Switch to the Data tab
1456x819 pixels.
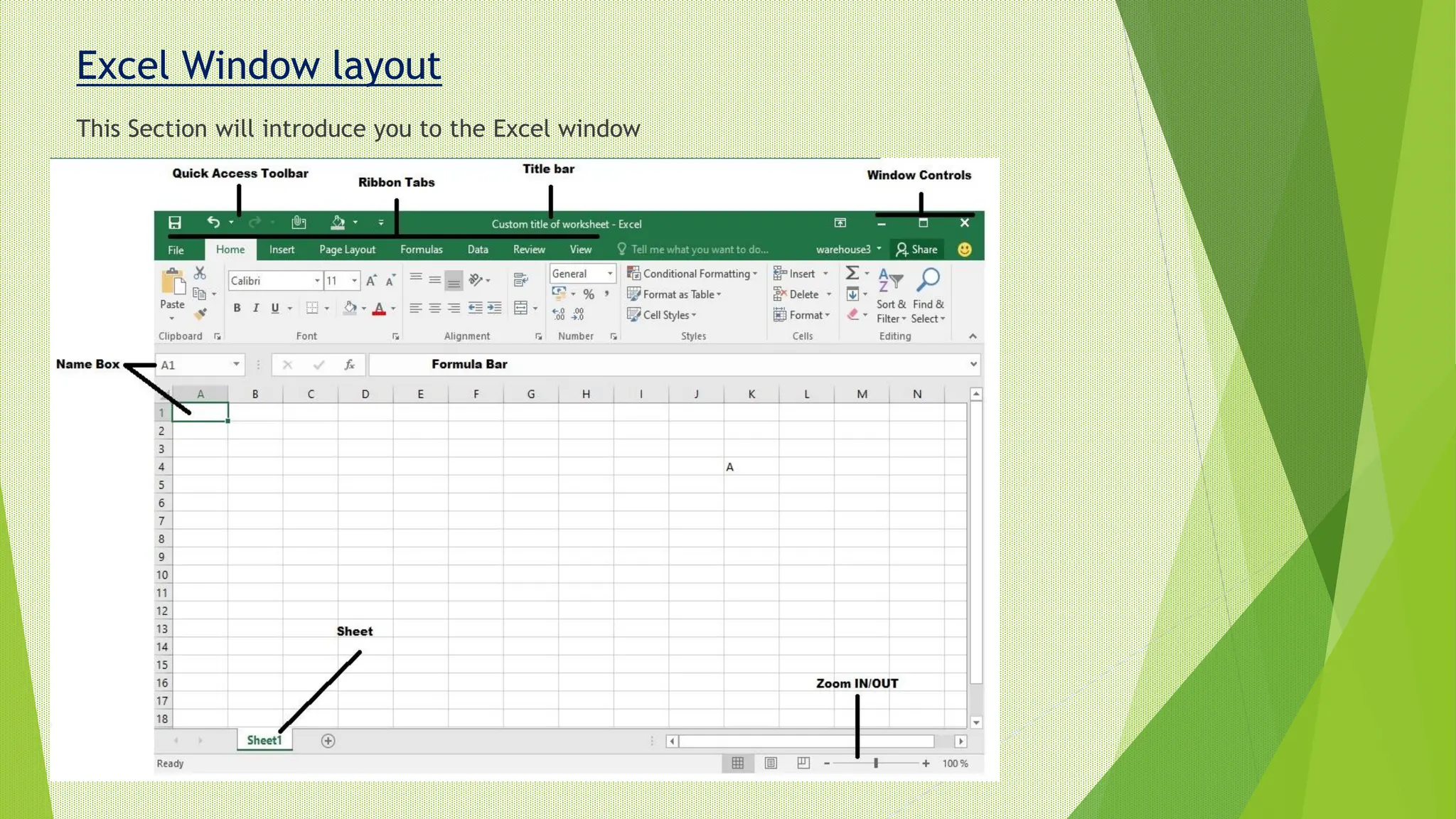(x=478, y=250)
